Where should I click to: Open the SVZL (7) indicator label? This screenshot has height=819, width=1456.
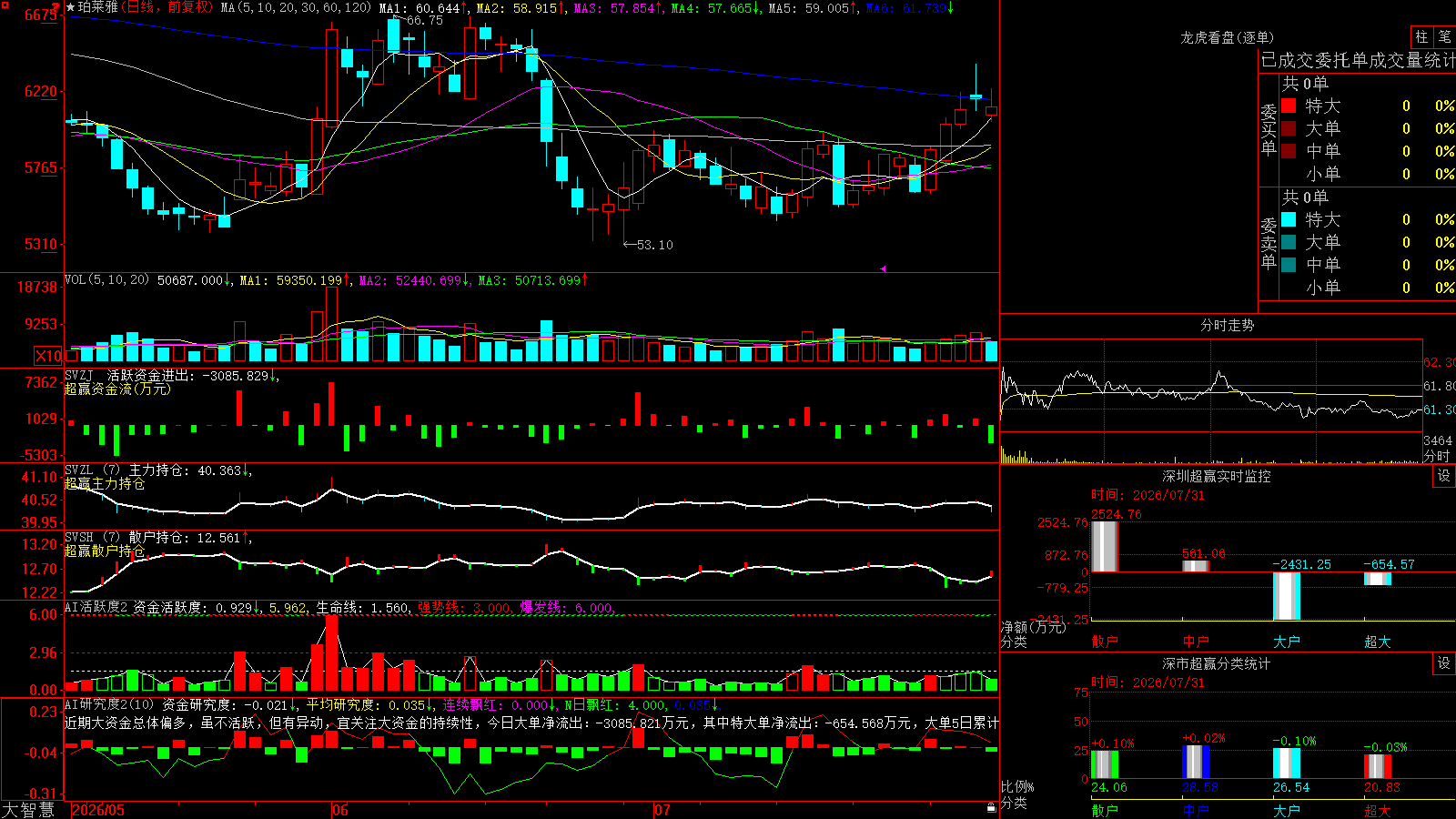pyautogui.click(x=92, y=470)
